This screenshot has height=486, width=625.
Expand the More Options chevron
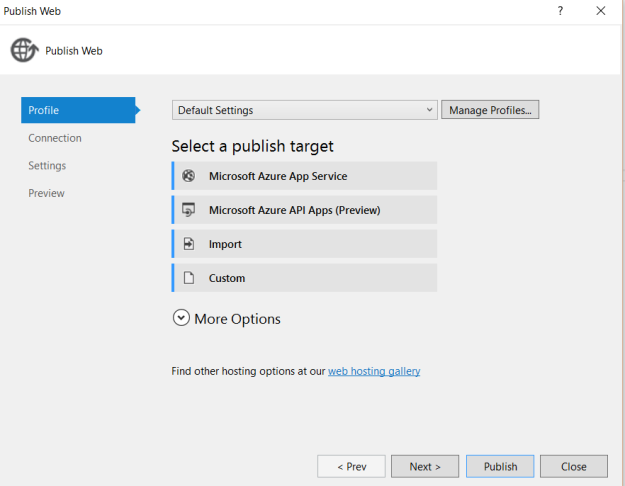[181, 318]
